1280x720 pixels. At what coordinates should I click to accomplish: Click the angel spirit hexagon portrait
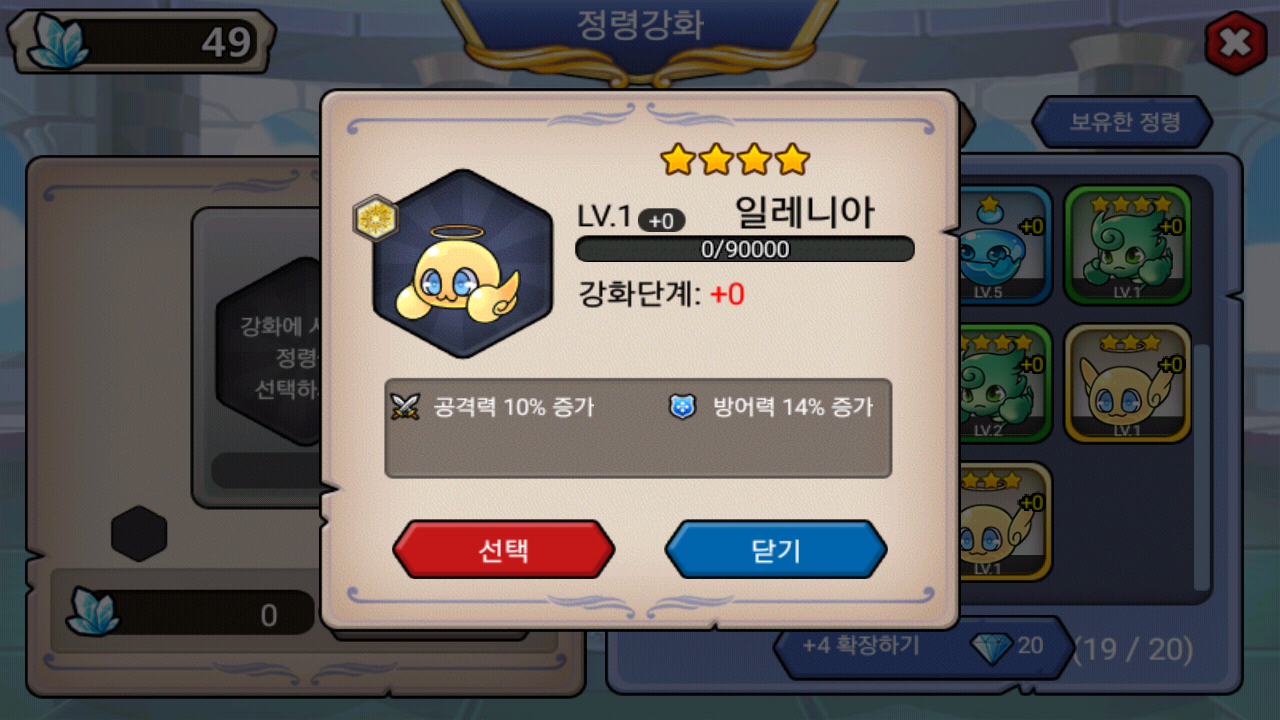[463, 264]
